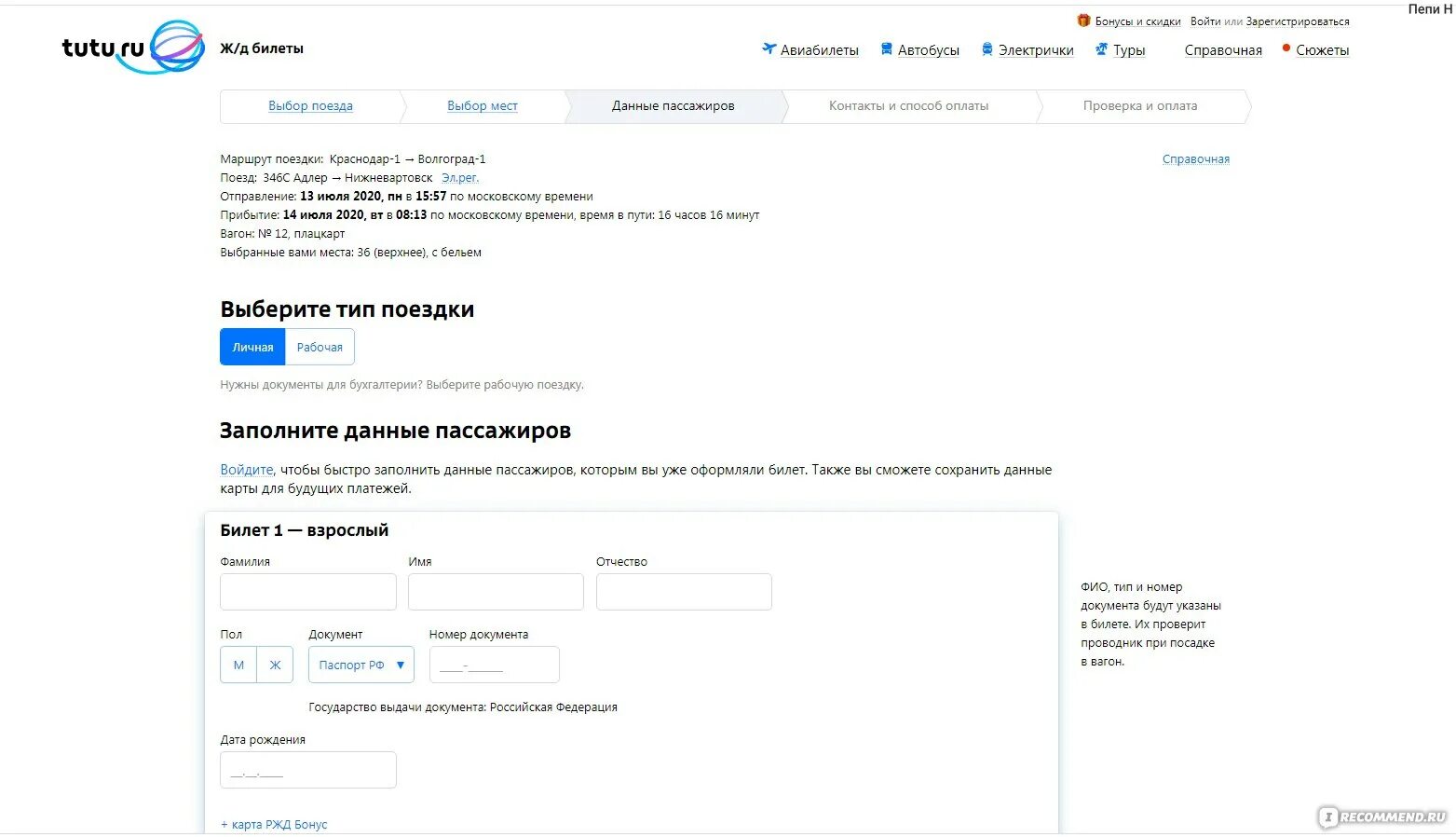Click the Зарегистрироваться link
Viewport: 1456px width, 837px height.
click(x=1298, y=21)
